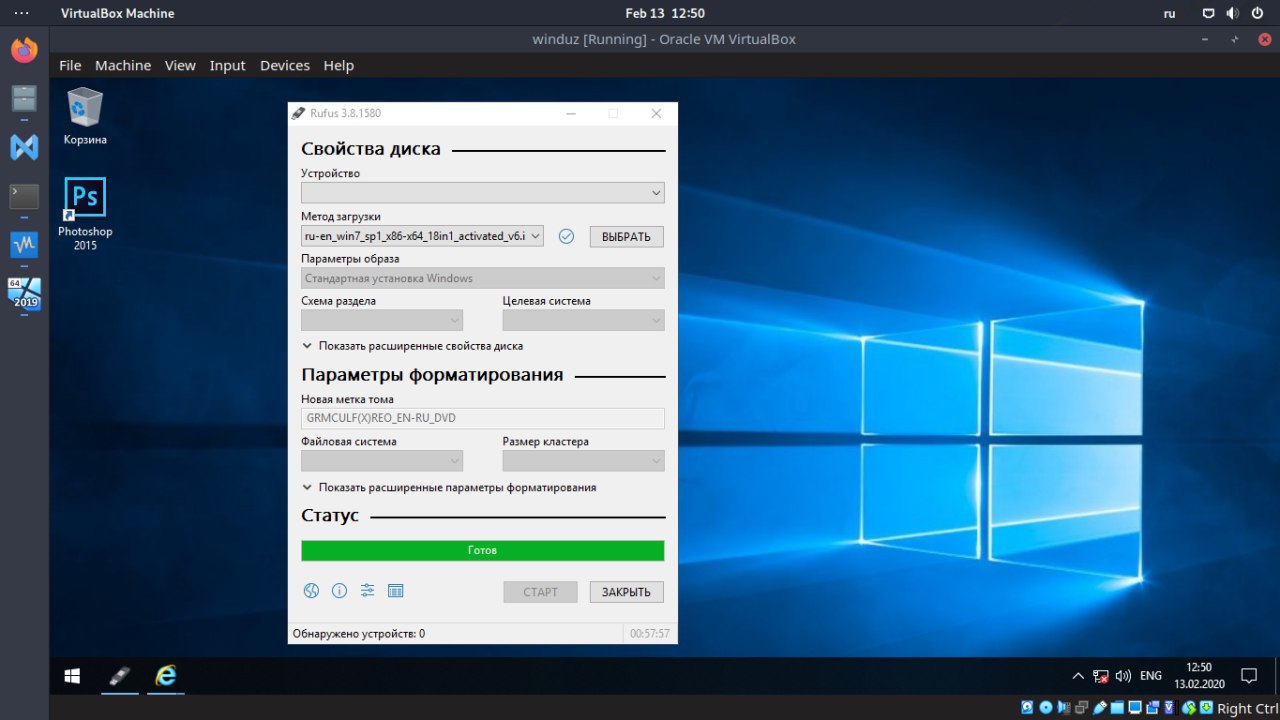Open the Схема раздела dropdown
Image resolution: width=1280 pixels, height=720 pixels.
click(x=382, y=320)
